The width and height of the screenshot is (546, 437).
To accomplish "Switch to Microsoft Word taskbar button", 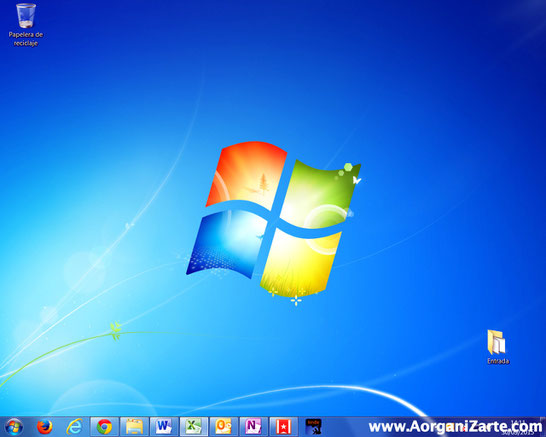I will click(x=164, y=427).
